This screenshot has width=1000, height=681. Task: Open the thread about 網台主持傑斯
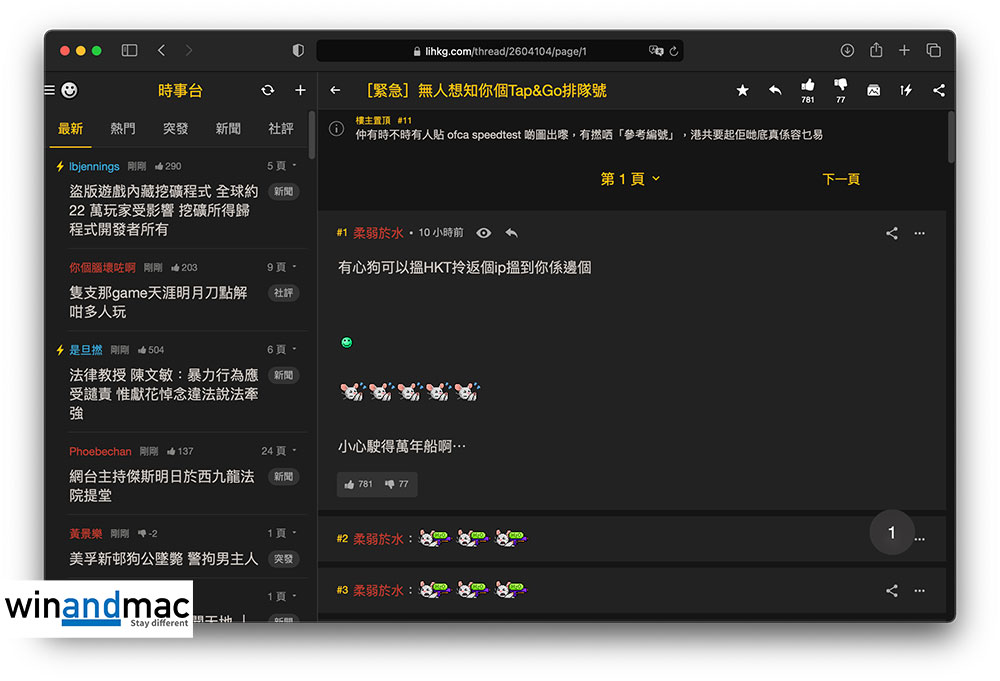point(162,486)
